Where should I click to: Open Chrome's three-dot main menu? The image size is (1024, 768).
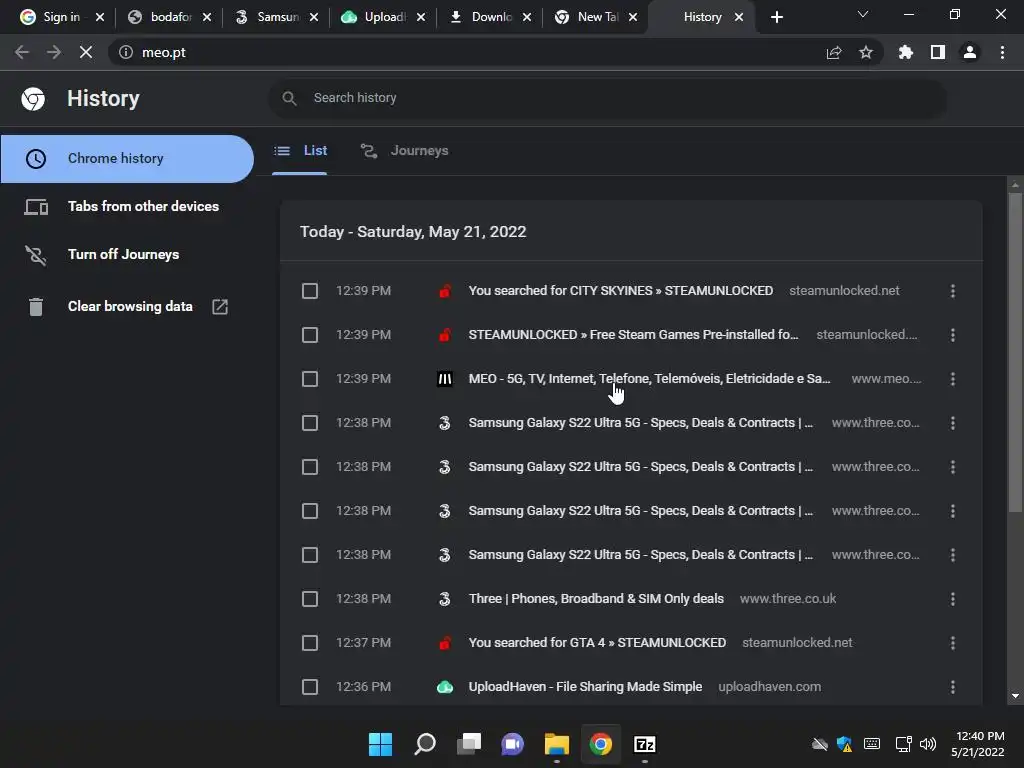point(1002,52)
